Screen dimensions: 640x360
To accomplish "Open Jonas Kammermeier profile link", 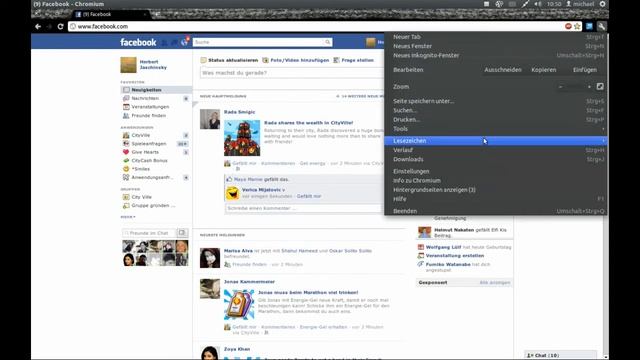I will tap(249, 282).
